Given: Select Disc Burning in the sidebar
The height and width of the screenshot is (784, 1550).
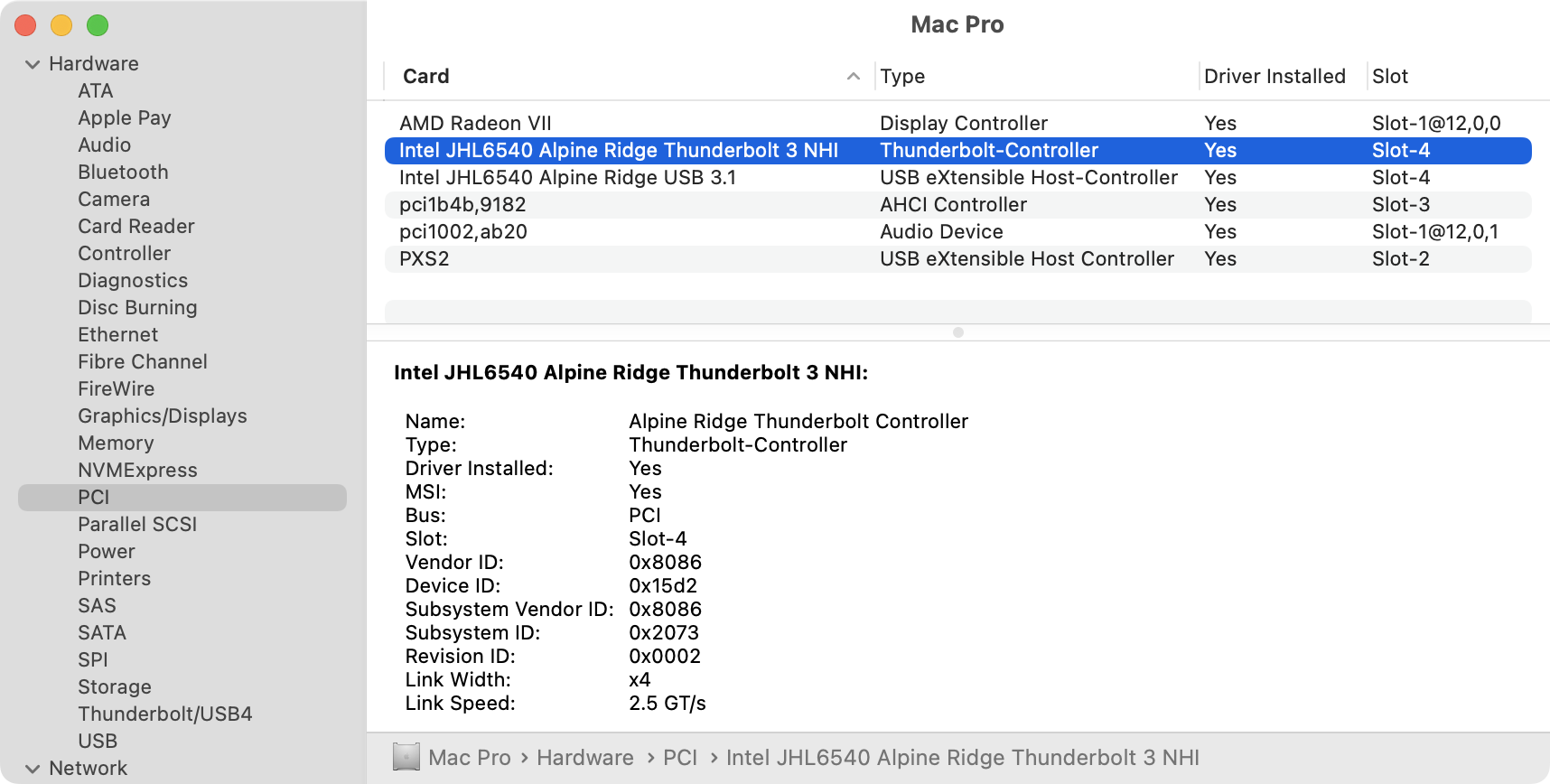Looking at the screenshot, I should point(137,308).
